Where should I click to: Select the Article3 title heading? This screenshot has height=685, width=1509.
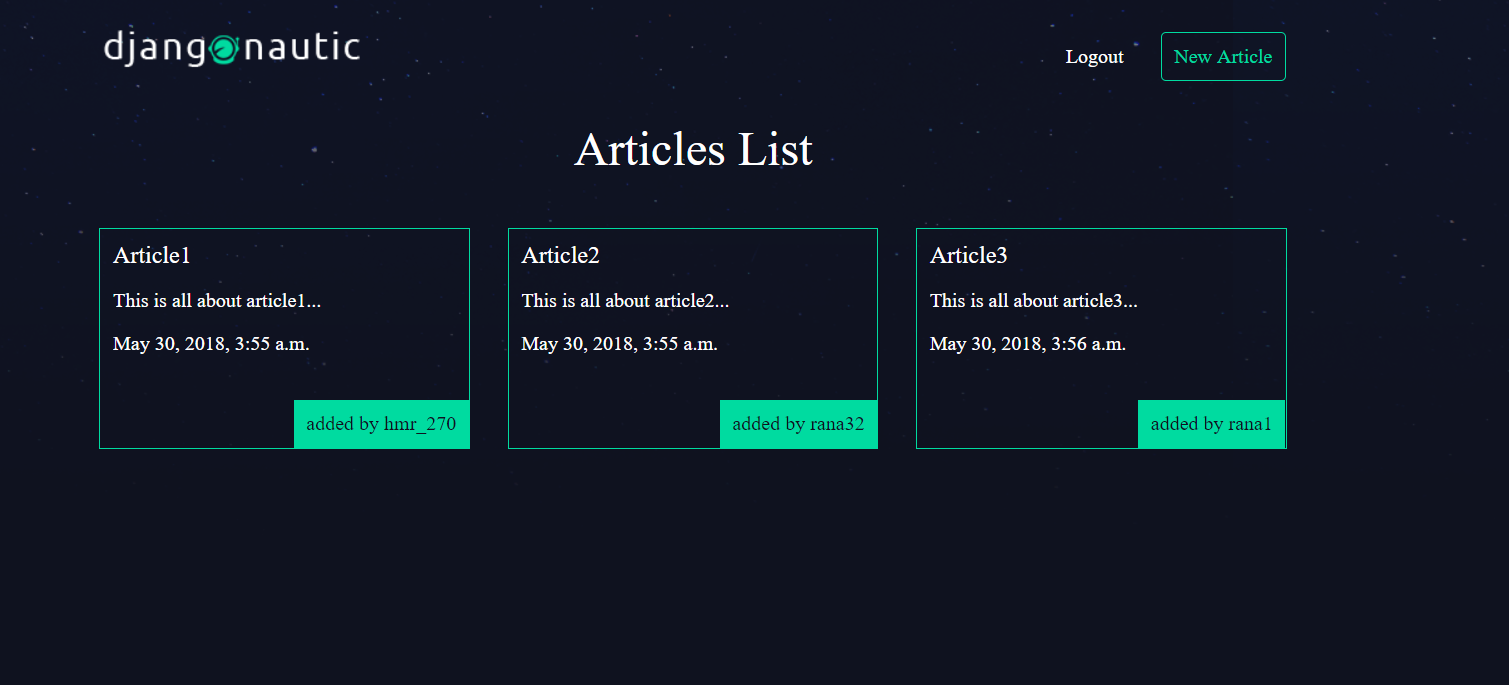pos(968,255)
